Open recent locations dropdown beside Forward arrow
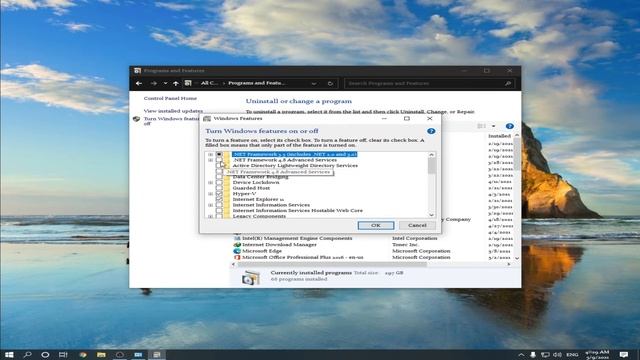Image resolution: width=640 pixels, height=360 pixels. coord(165,83)
